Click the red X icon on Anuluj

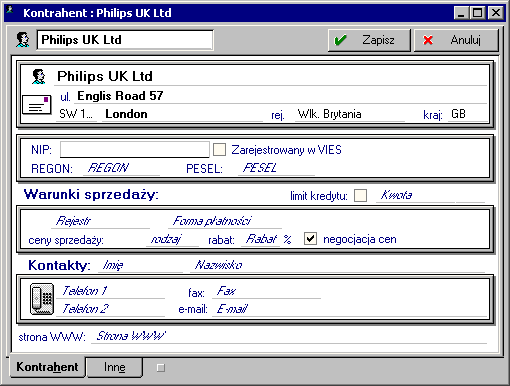(x=428, y=40)
